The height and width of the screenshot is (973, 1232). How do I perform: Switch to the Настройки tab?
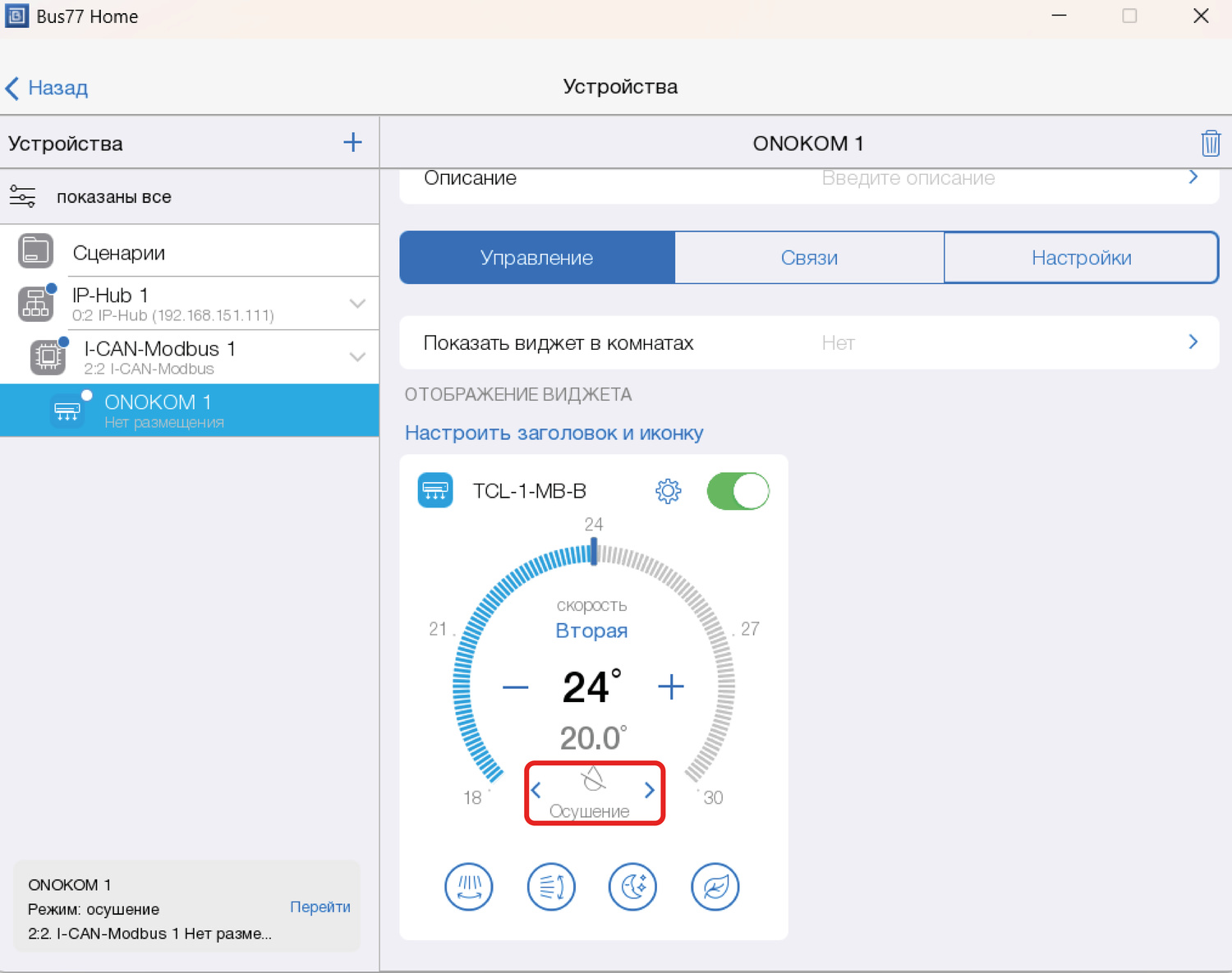coord(1081,258)
